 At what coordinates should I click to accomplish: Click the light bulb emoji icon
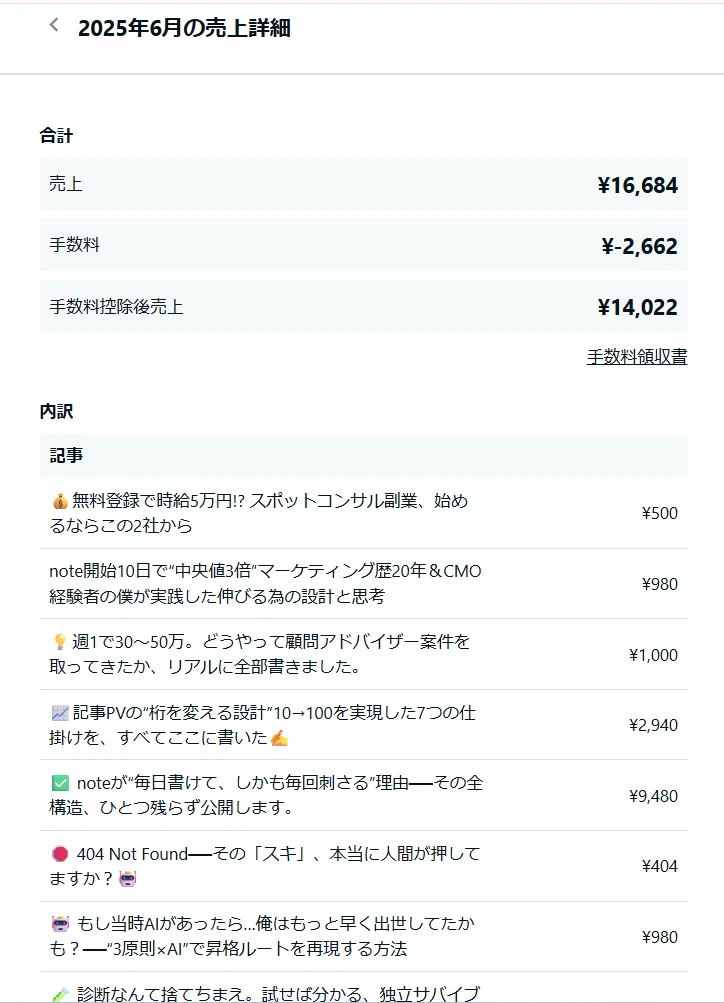click(x=60, y=642)
